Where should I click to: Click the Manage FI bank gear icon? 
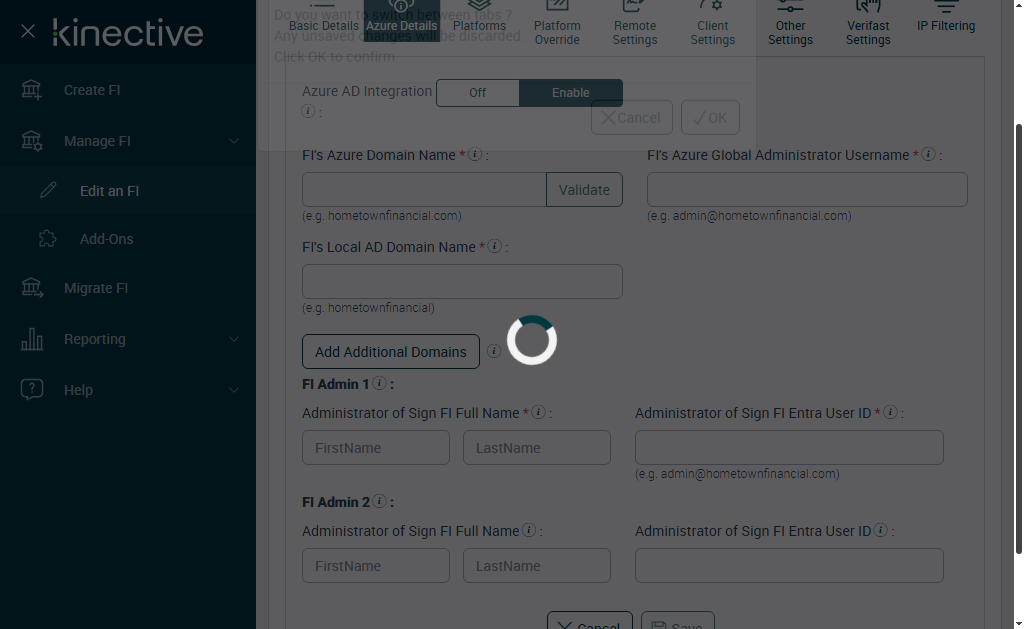pos(31,140)
